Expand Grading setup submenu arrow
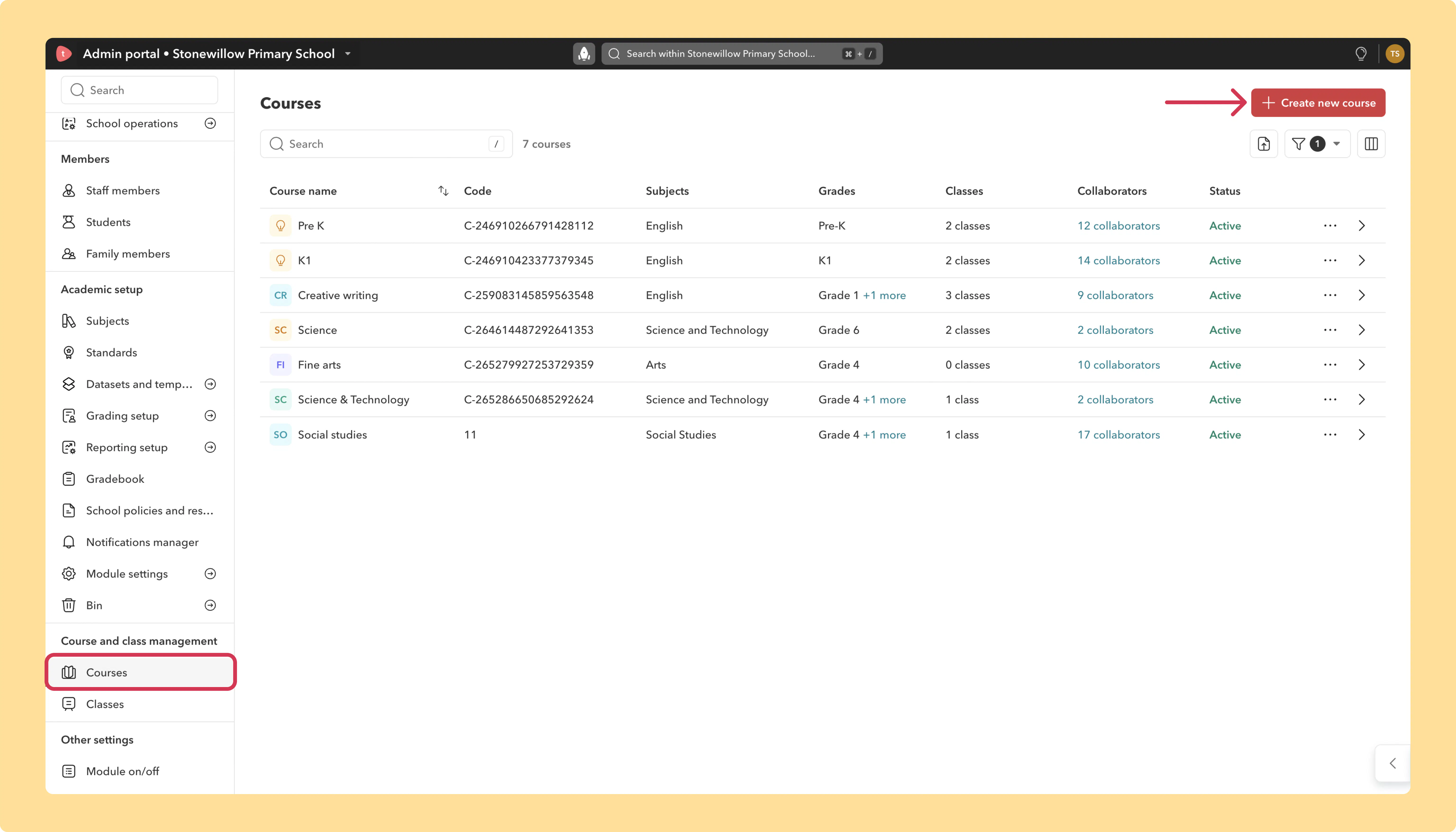Image resolution: width=1456 pixels, height=832 pixels. pos(210,416)
